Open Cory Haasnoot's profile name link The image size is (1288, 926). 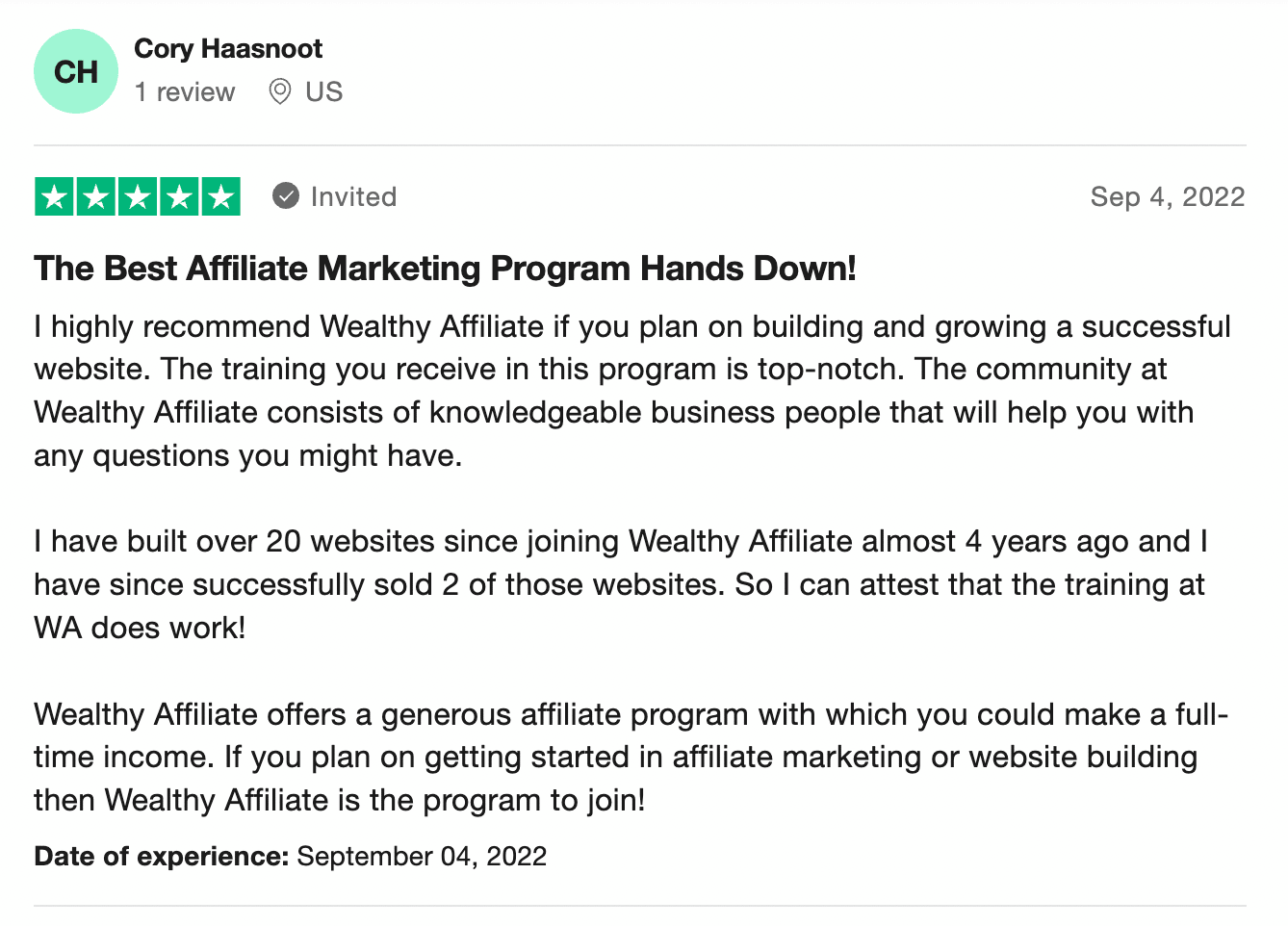(x=228, y=49)
